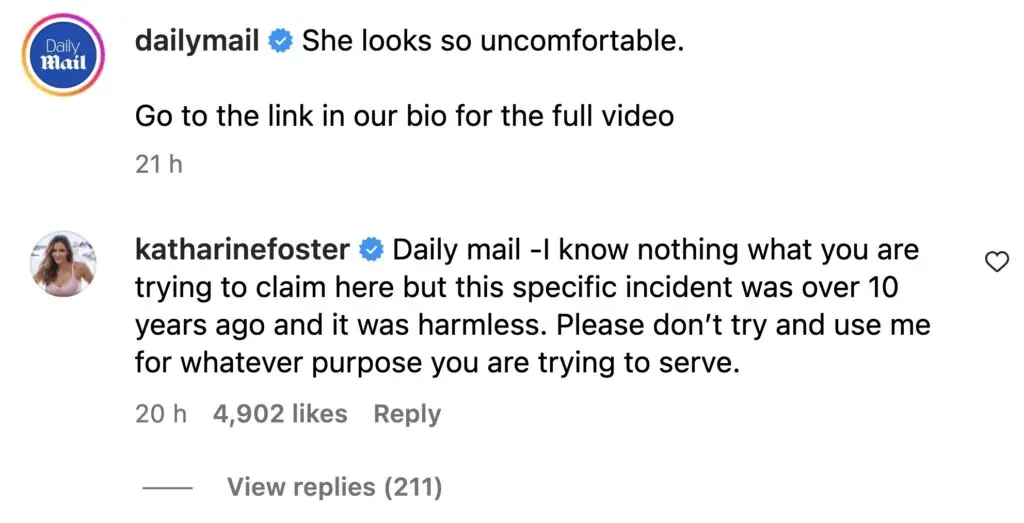Click the "20 h" comment timestamp
The image size is (1024, 523).
tap(160, 413)
